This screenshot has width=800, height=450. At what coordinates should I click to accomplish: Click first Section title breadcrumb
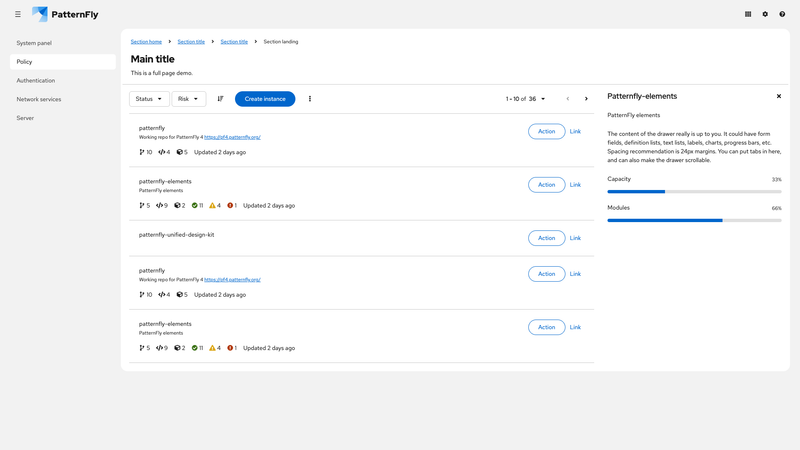[191, 42]
